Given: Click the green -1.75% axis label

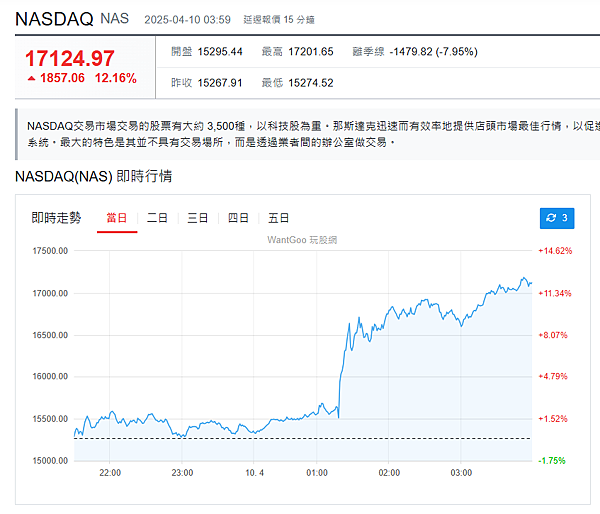Looking at the screenshot, I should point(552,461).
